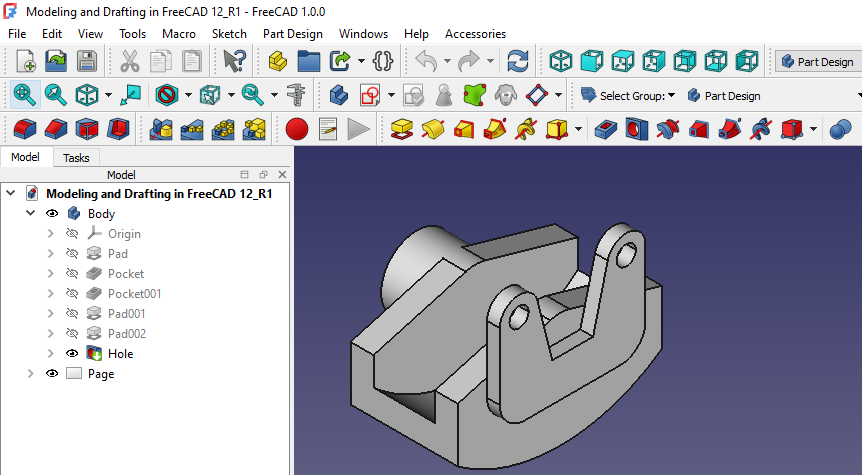Open the Sketch menu
Screen dimensions: 862x475
(x=229, y=34)
